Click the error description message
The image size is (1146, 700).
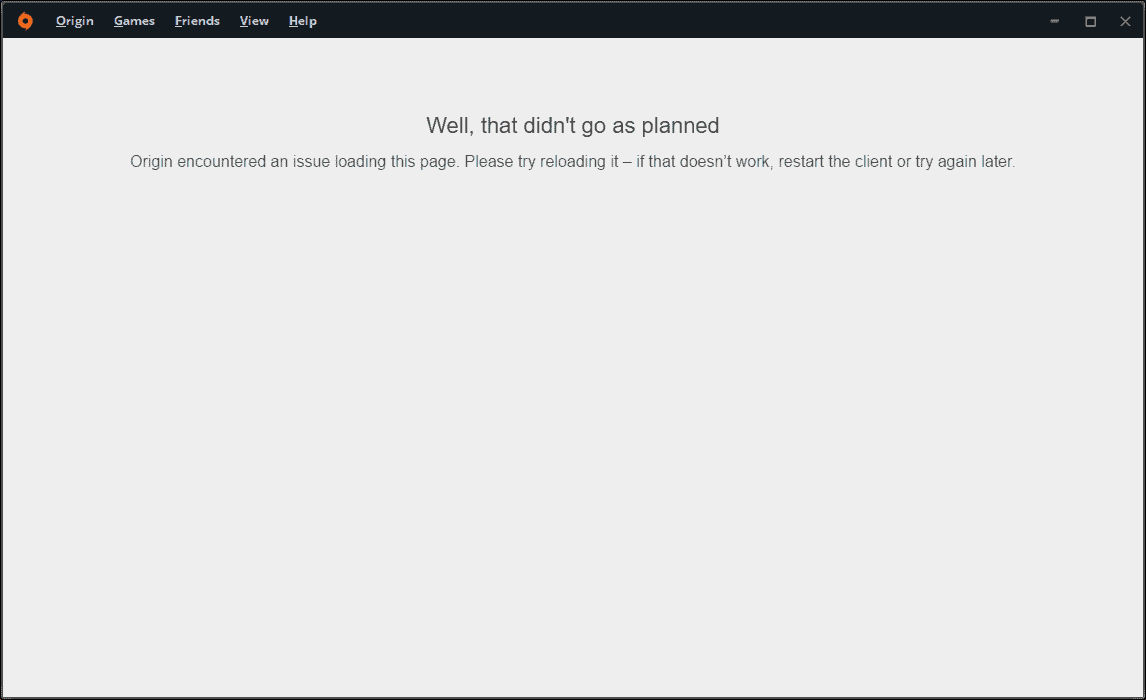point(572,161)
